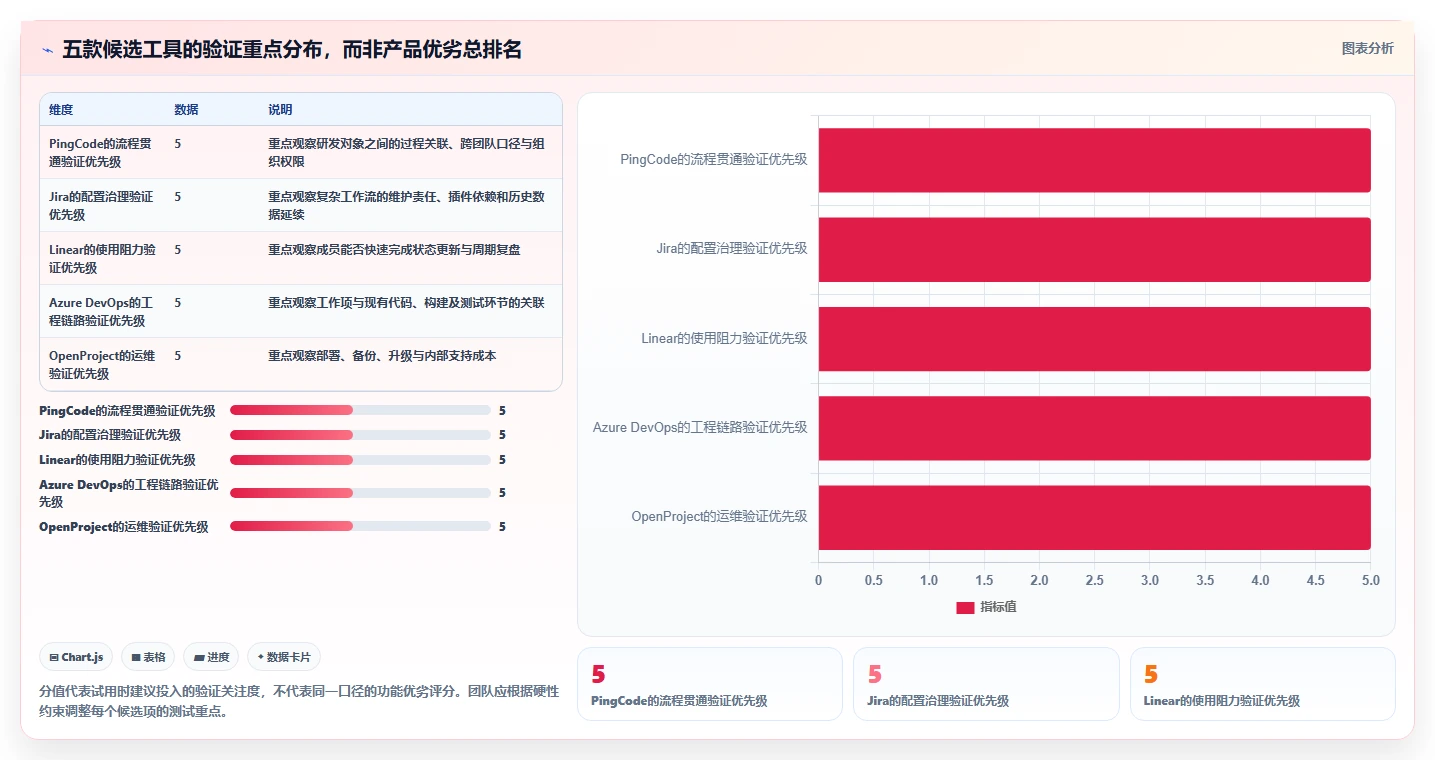1435x760 pixels.
Task: Click the PingCode的流程贯通验证优先级 table cell
Action: coord(101,152)
